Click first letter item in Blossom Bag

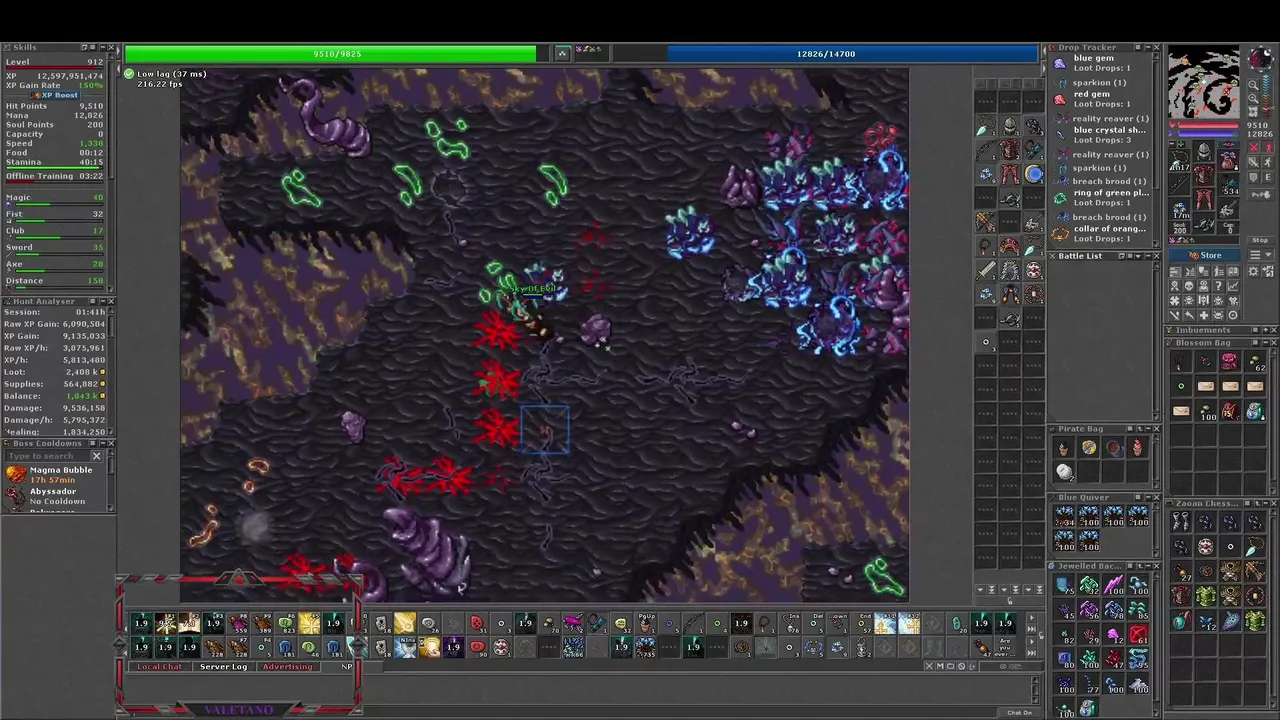click(x=1206, y=386)
